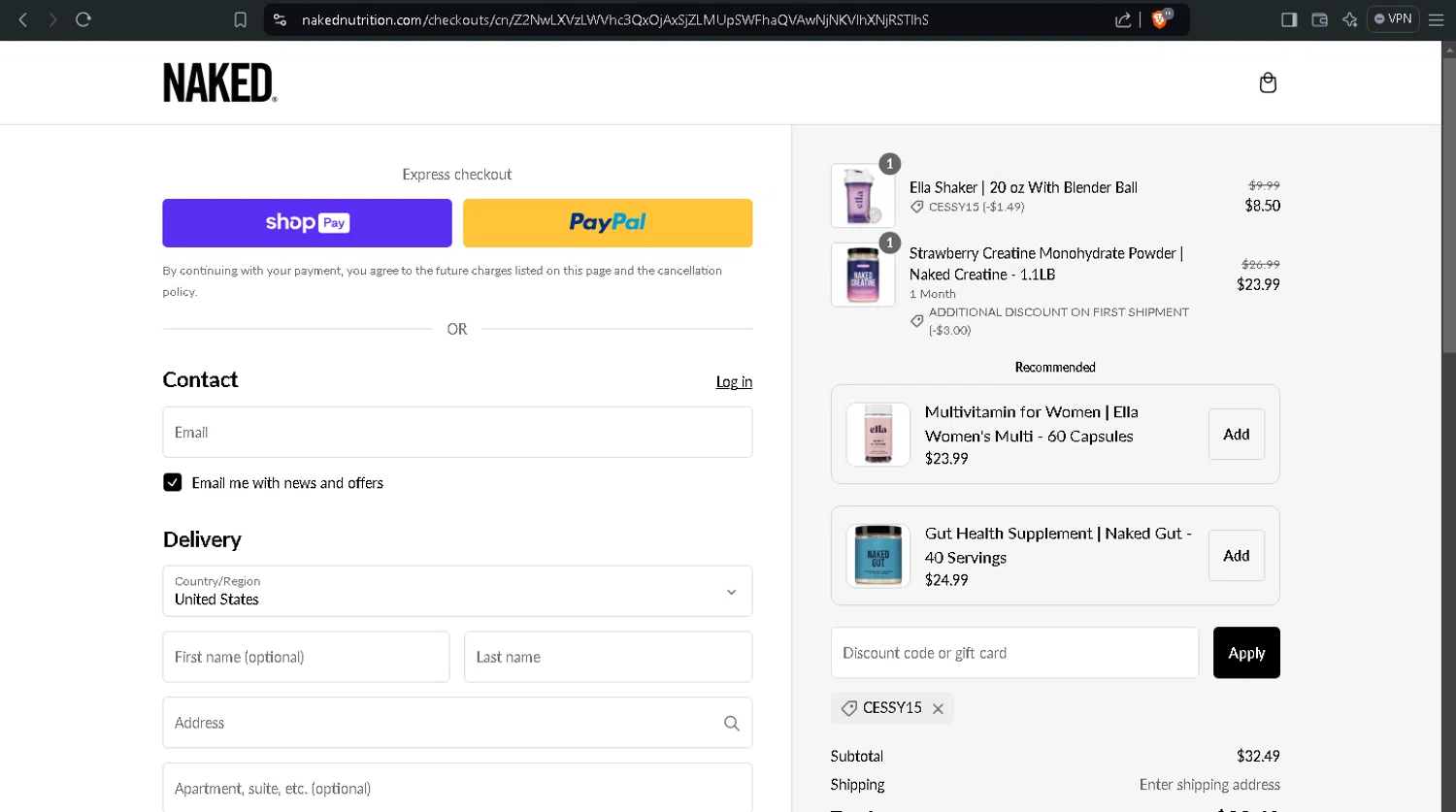Click the address search magnifier icon

pyautogui.click(x=731, y=723)
